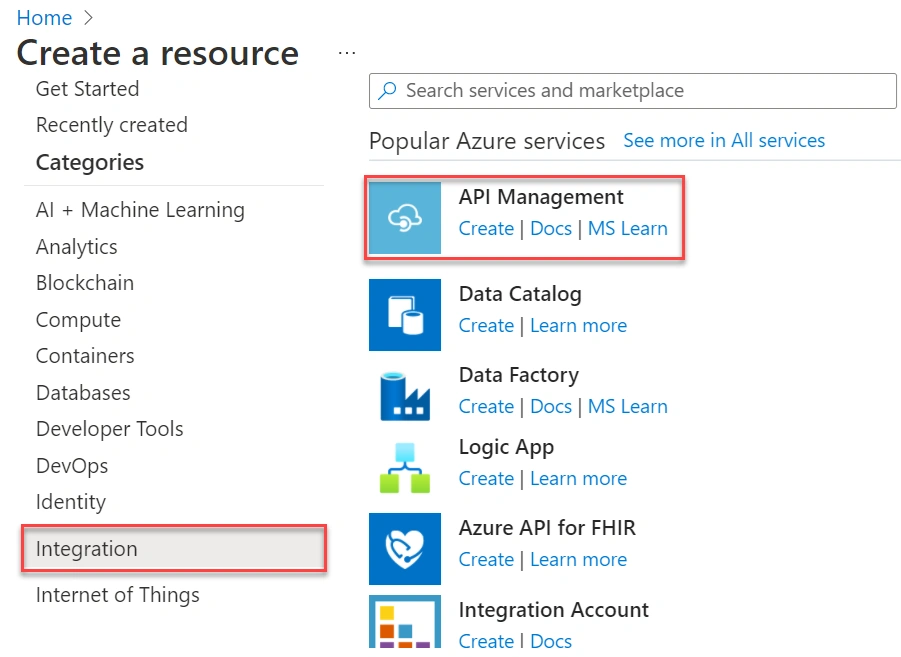Select Recently created in the sidebar
The image size is (901, 657).
pyautogui.click(x=111, y=125)
